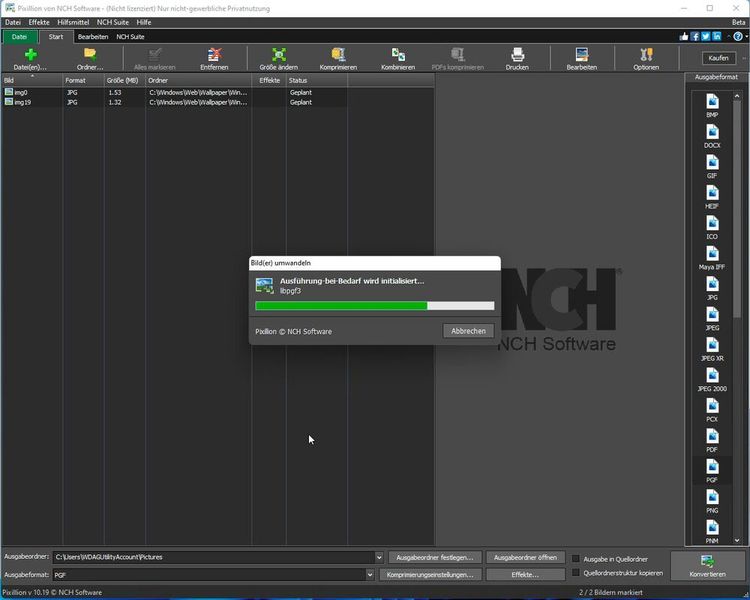Click the Effekte... button
The width and height of the screenshot is (750, 600).
pyautogui.click(x=525, y=575)
